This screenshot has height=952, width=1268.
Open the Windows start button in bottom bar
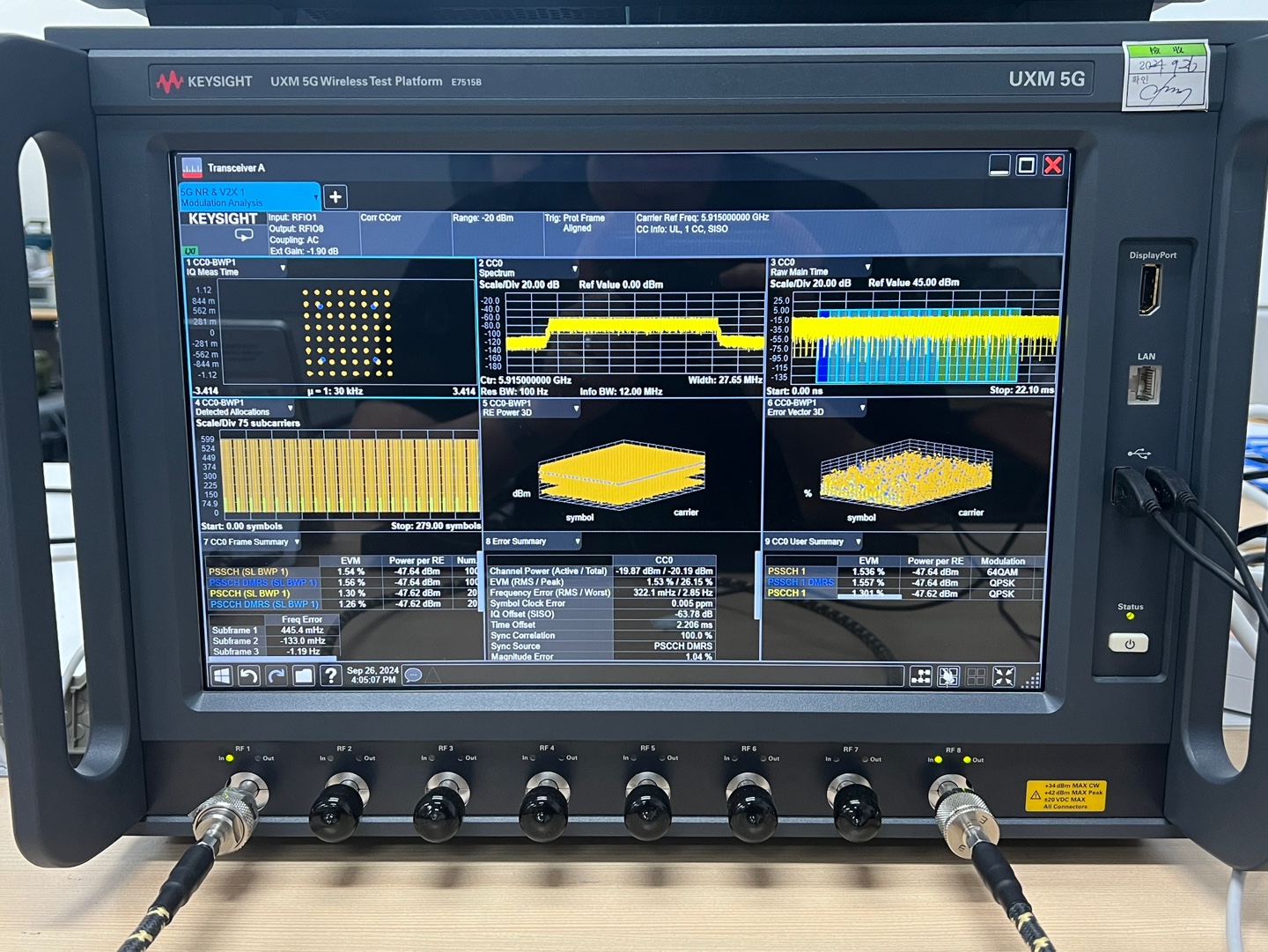222,675
